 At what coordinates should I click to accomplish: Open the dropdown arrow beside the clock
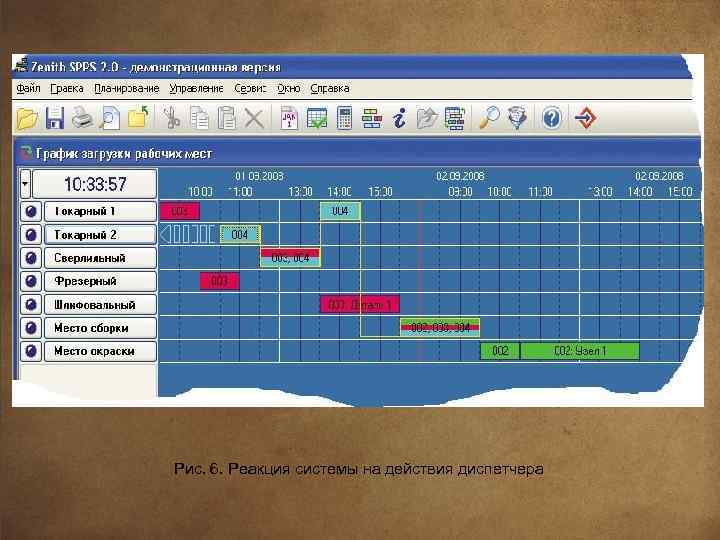pyautogui.click(x=25, y=184)
